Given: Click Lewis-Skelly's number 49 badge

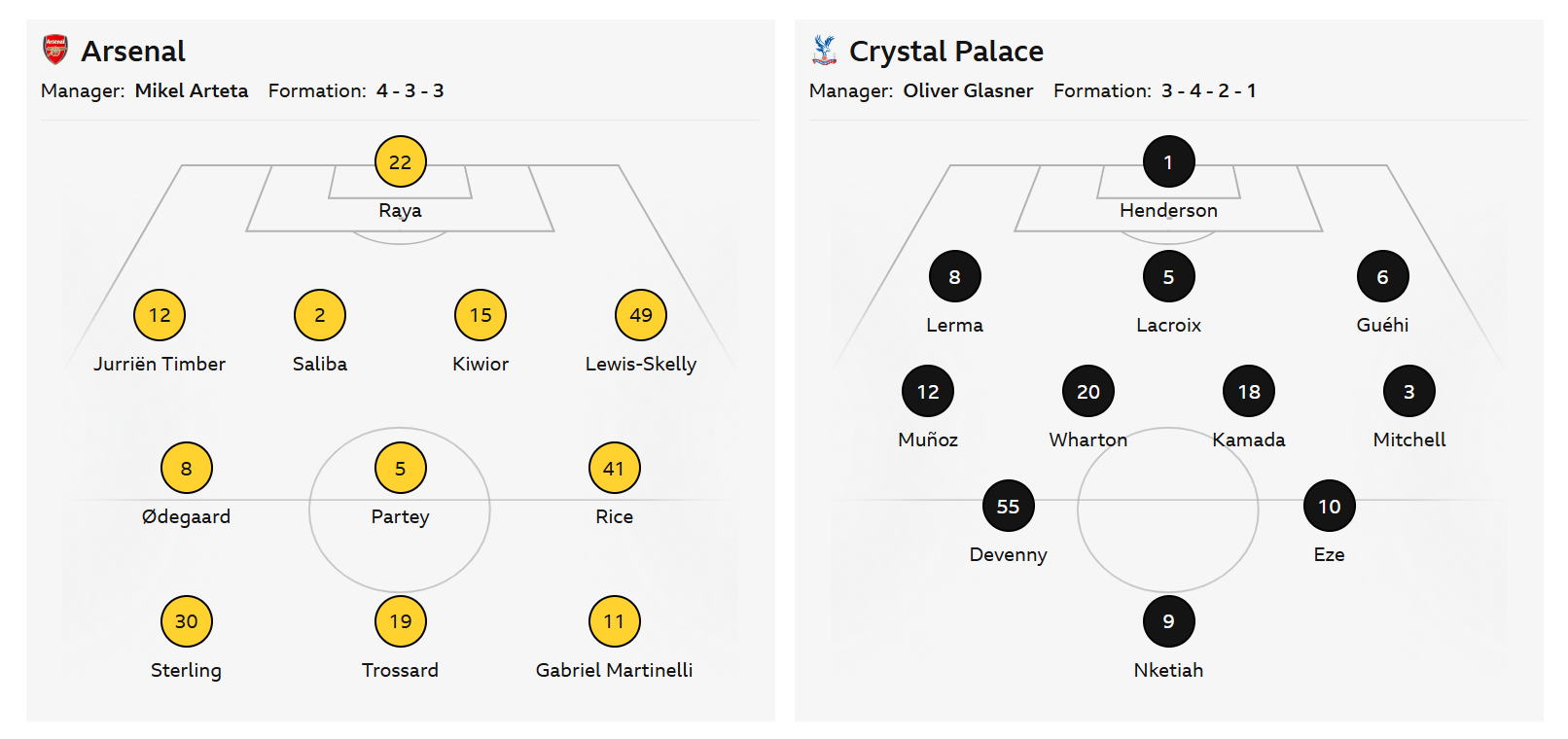Looking at the screenshot, I should [x=640, y=315].
